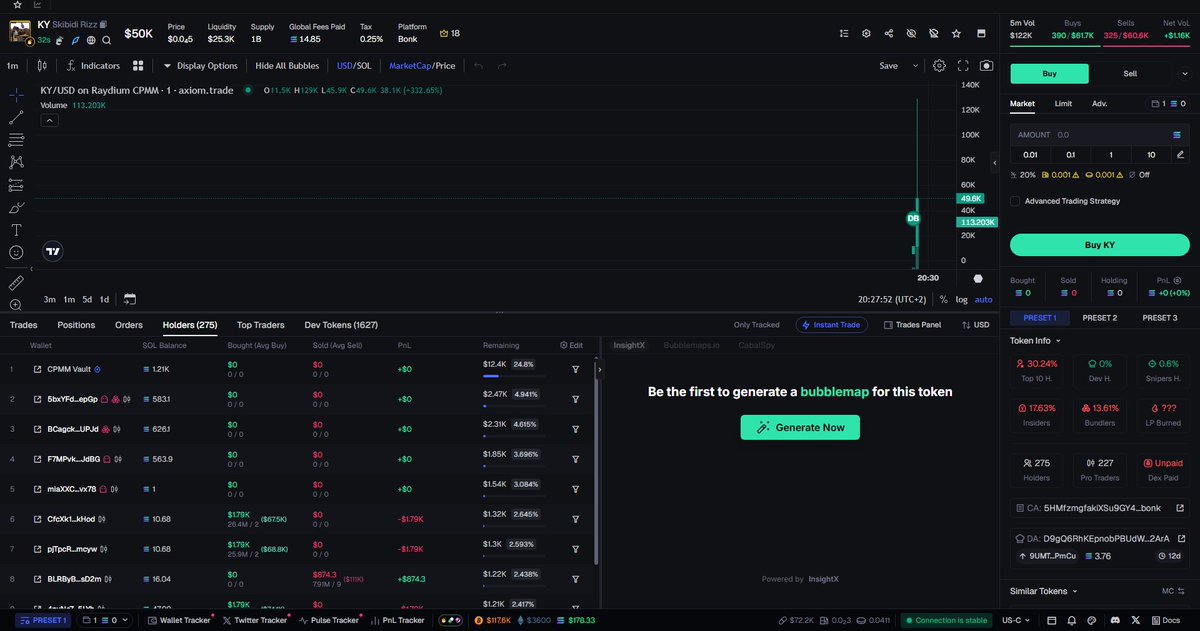Select the Sell button
Image resolution: width=1200 pixels, height=631 pixels.
[x=1130, y=73]
